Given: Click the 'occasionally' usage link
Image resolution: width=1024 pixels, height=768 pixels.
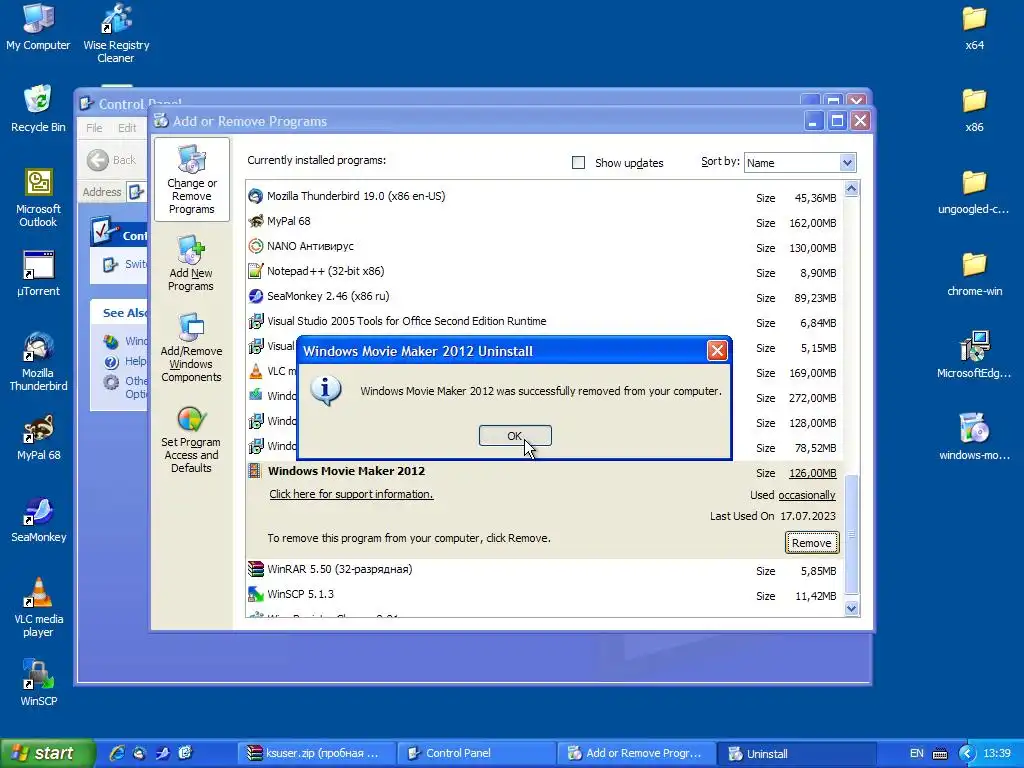Looking at the screenshot, I should (x=807, y=495).
